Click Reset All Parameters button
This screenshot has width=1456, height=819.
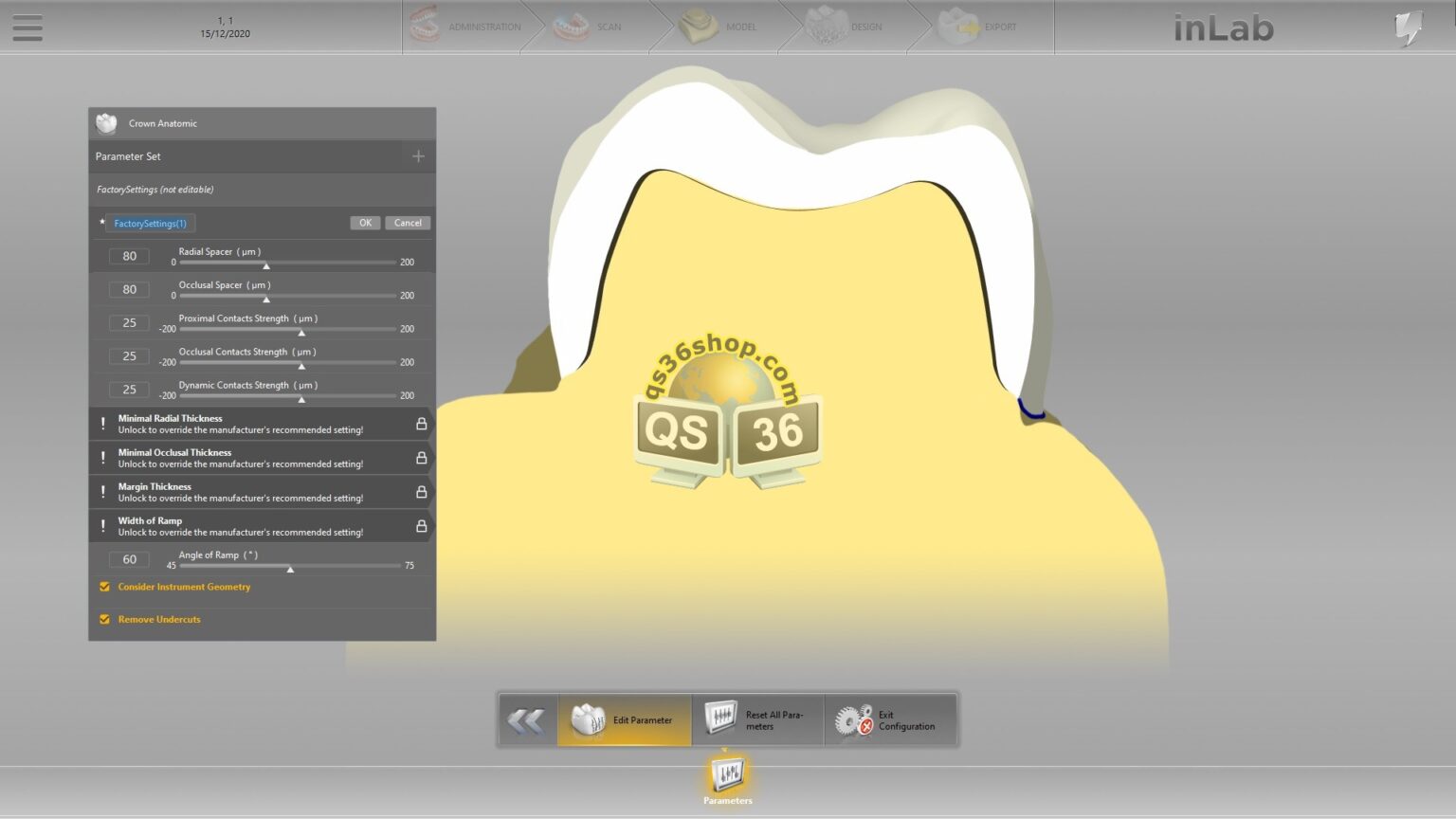[758, 720]
